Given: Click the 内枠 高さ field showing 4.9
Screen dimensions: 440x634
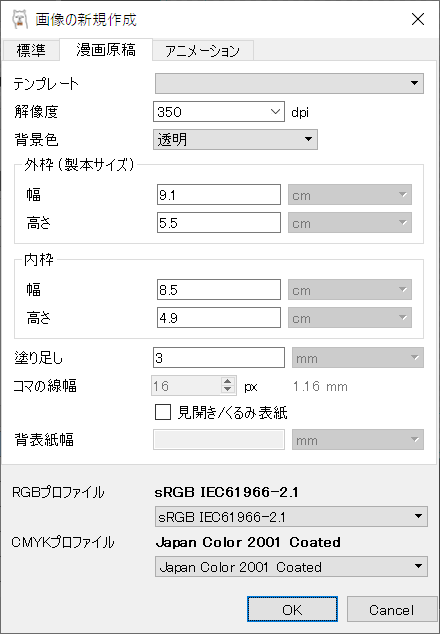Looking at the screenshot, I should click(219, 318).
